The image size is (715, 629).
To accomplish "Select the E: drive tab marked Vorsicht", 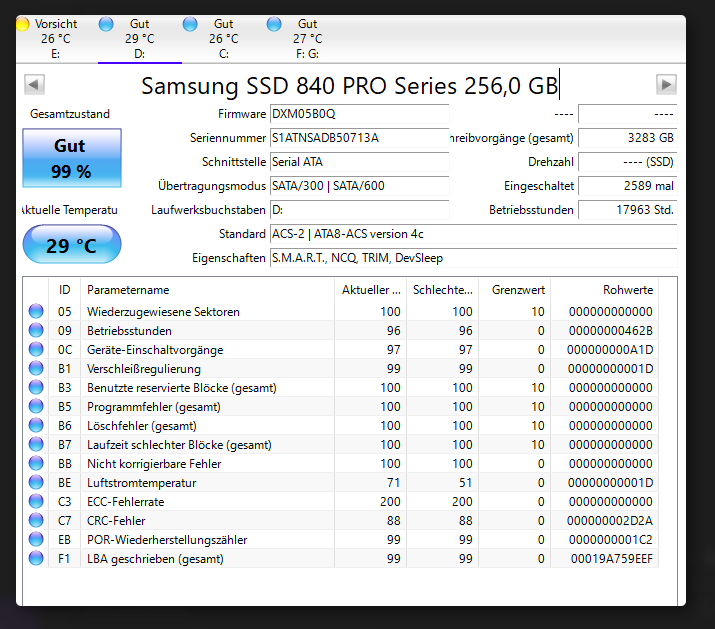I will click(57, 39).
